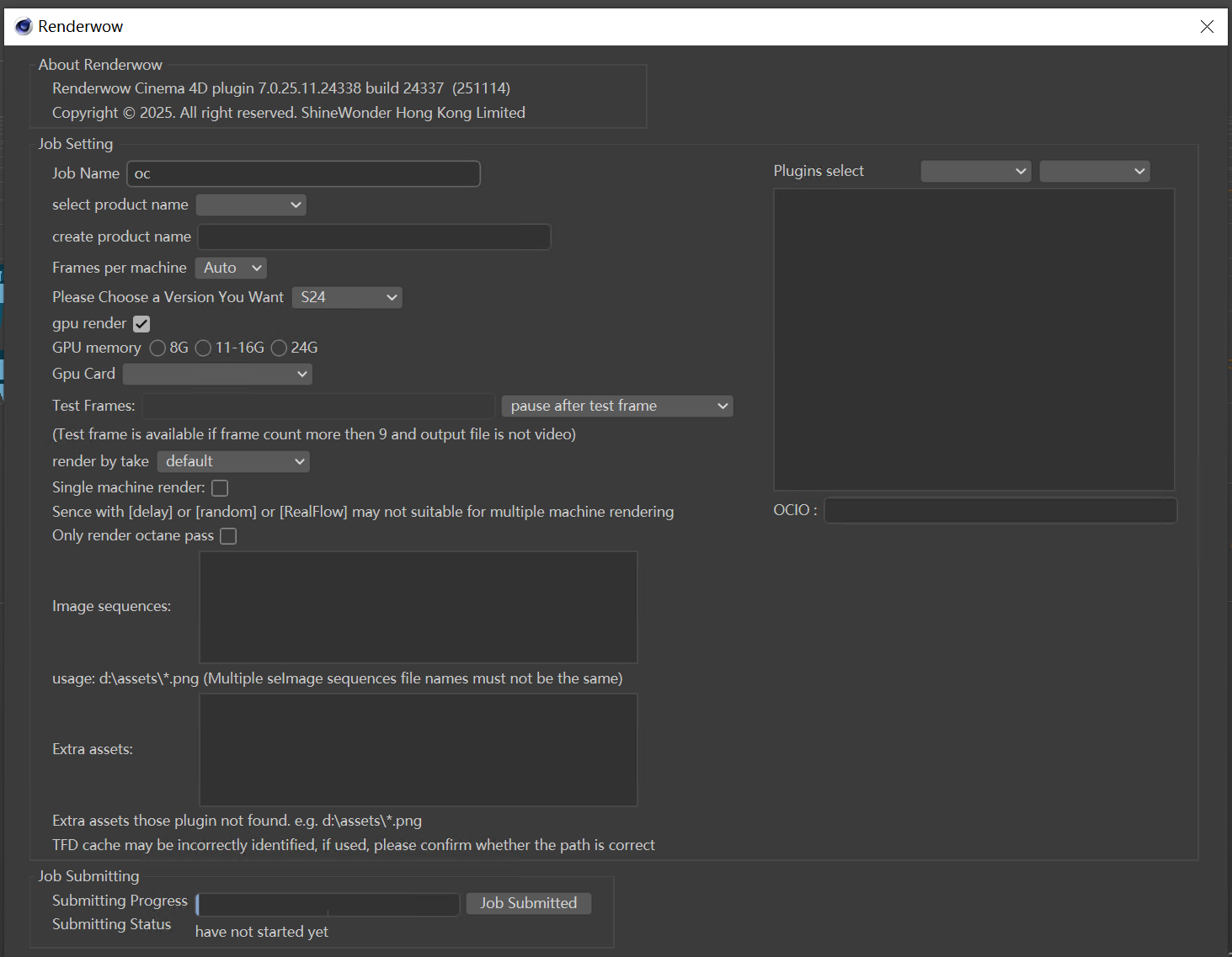Click the 'Sence with [delay]' warning text
Image resolution: width=1232 pixels, height=957 pixels.
pos(363,512)
